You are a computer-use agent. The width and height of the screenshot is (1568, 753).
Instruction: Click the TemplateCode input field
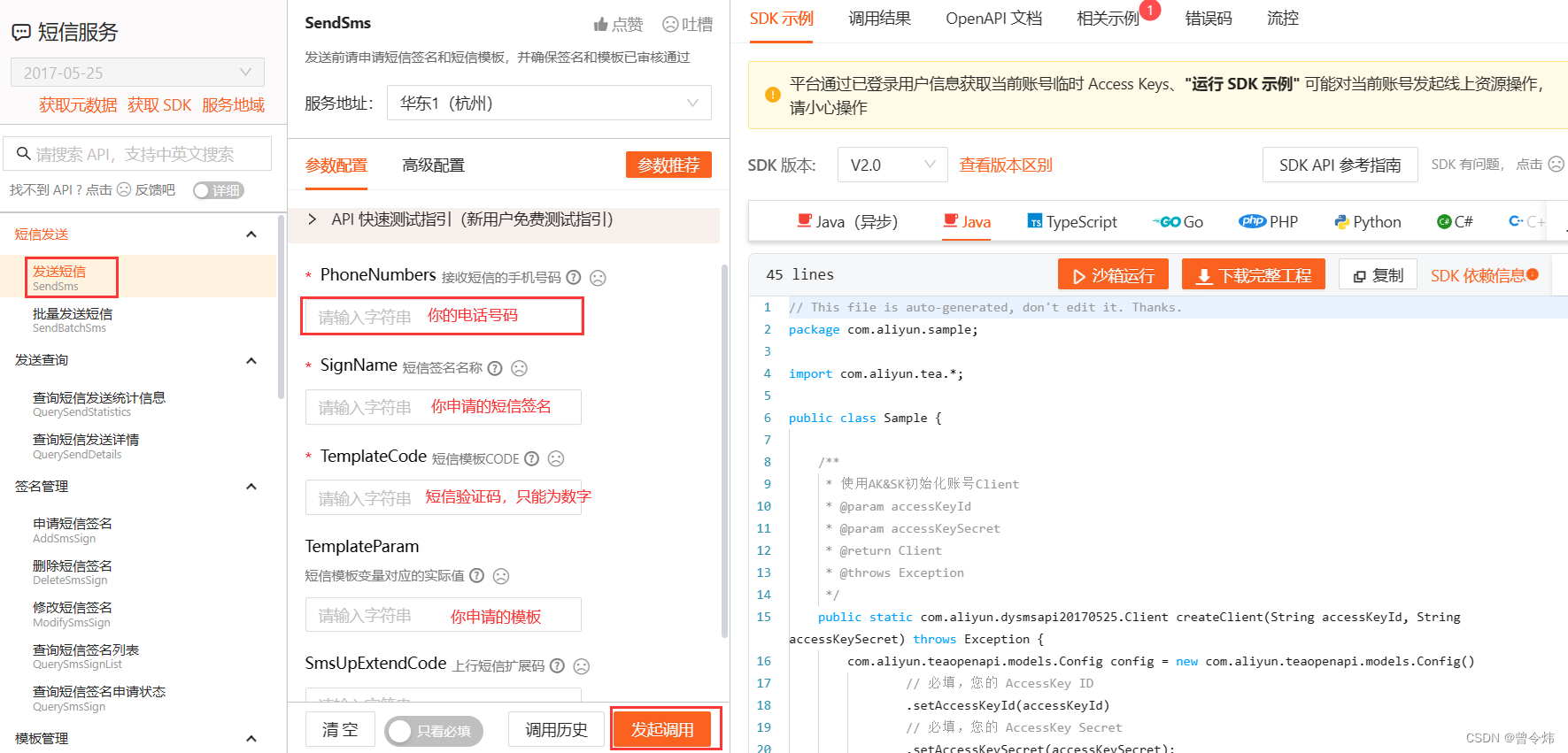pos(443,498)
